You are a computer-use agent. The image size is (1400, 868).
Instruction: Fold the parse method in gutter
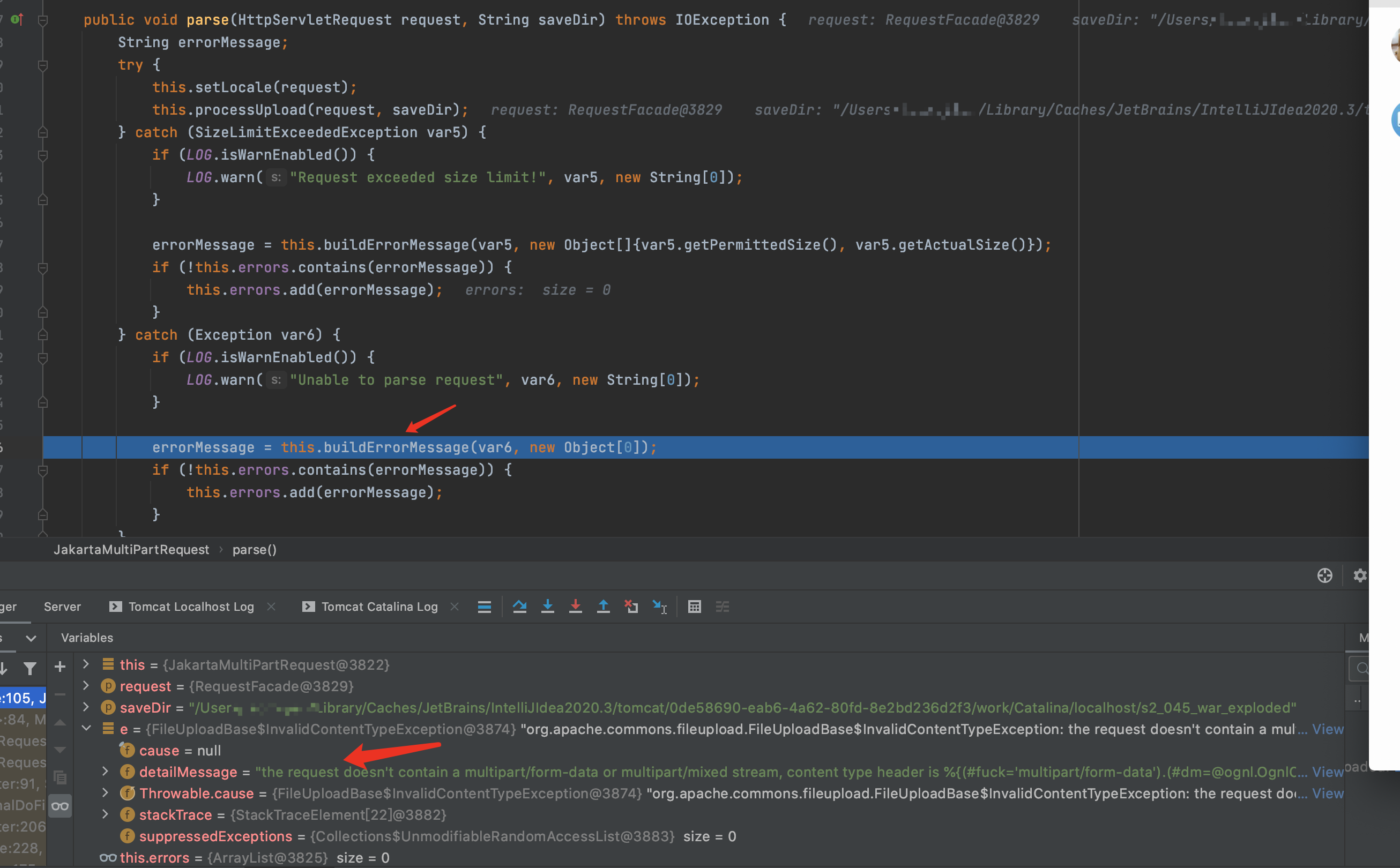click(x=42, y=21)
